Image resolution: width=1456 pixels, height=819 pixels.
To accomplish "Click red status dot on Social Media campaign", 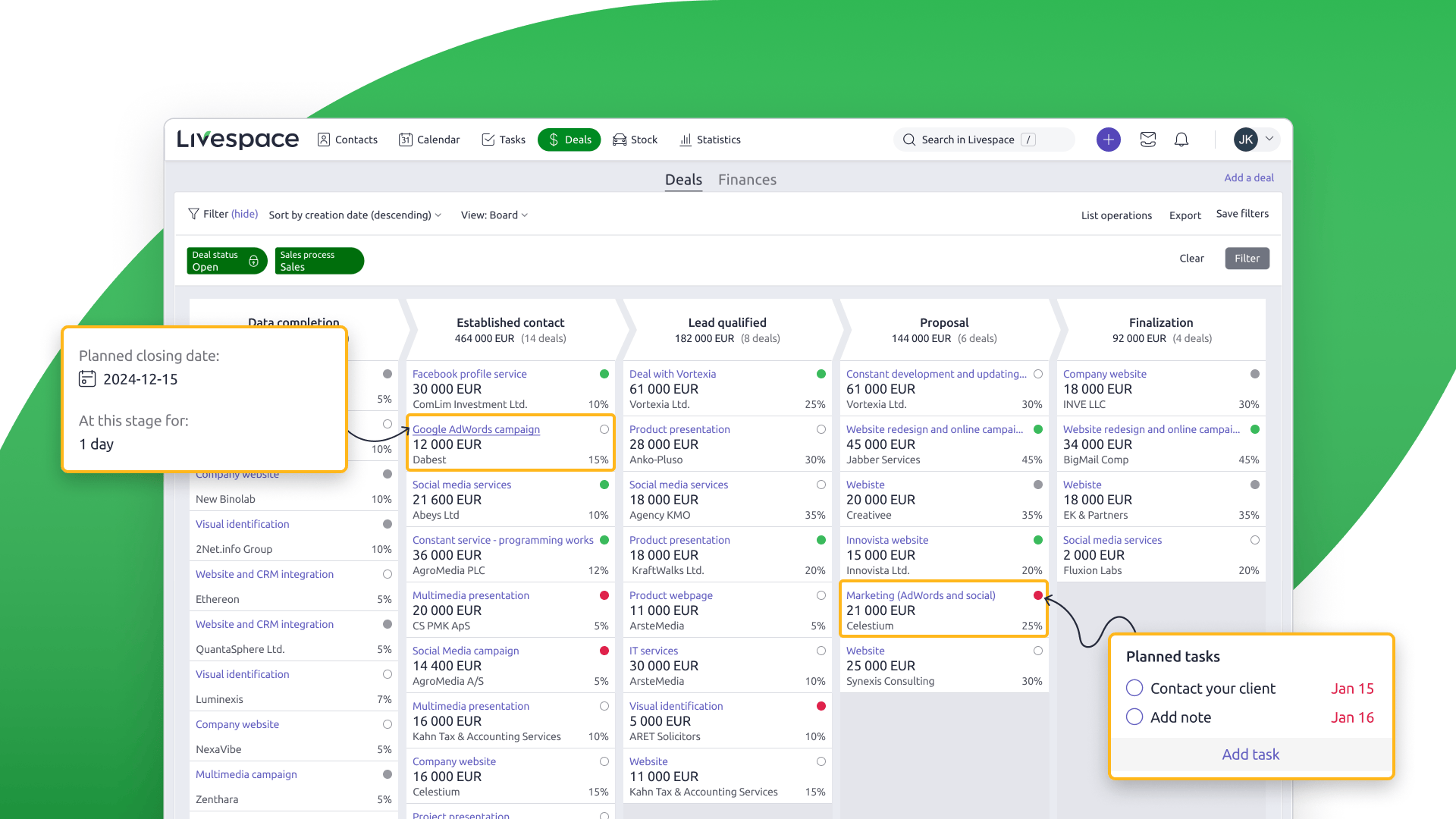I will pos(604,651).
